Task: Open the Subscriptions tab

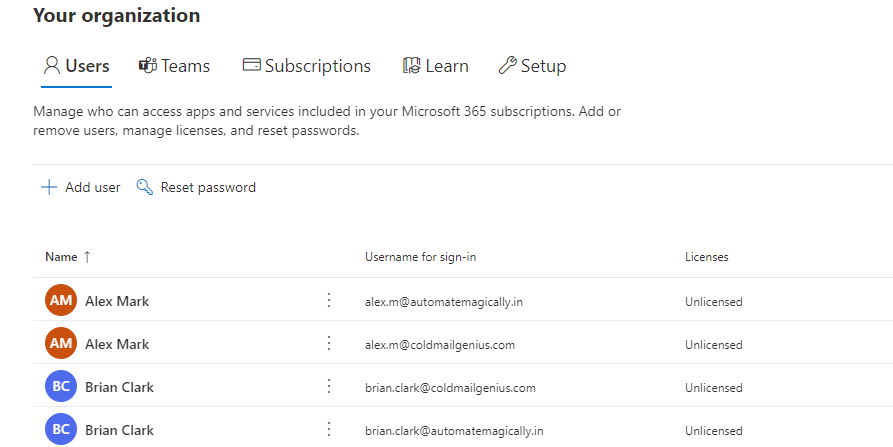Action: (x=307, y=66)
